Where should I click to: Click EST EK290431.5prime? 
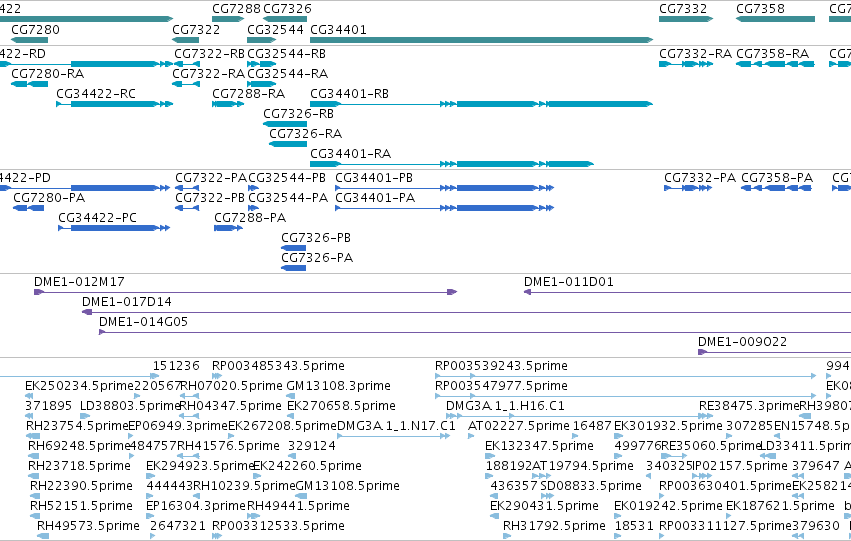click(x=494, y=515)
